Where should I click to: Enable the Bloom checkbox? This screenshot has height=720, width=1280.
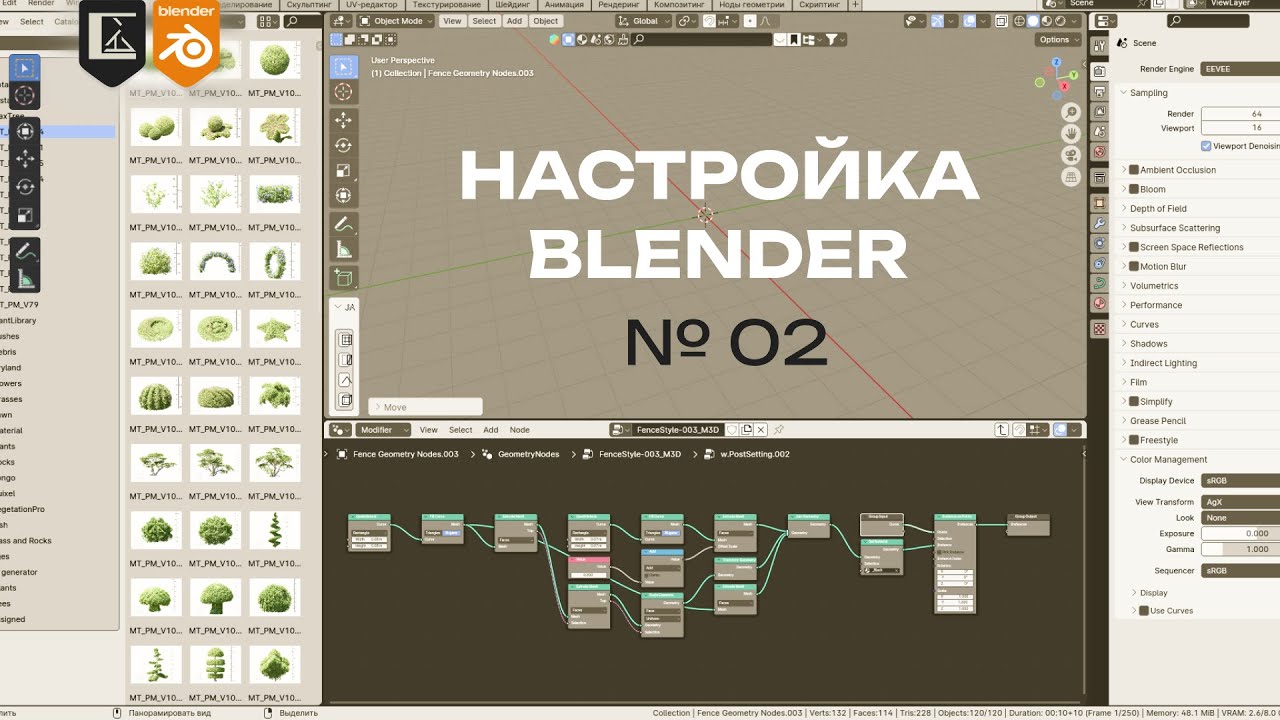pos(1134,189)
